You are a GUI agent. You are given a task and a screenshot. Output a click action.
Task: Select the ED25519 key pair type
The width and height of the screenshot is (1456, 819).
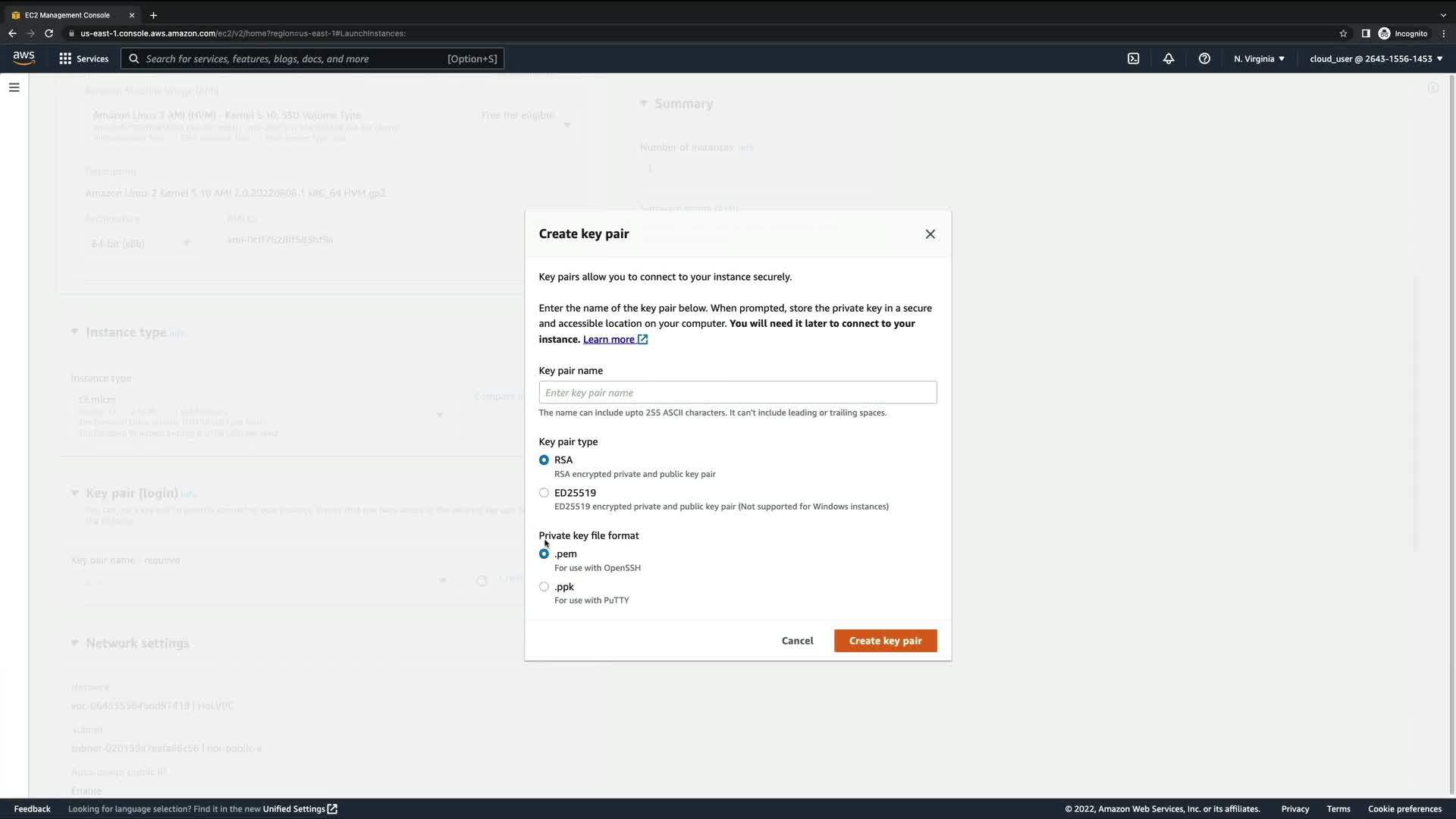click(x=544, y=493)
